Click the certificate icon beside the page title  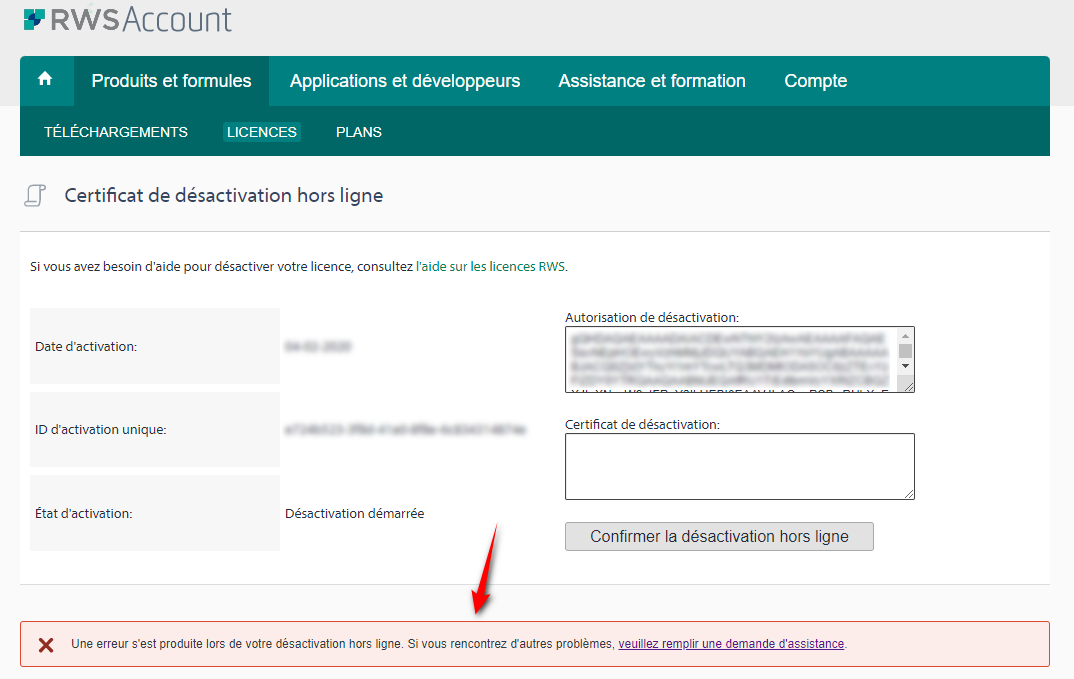pyautogui.click(x=35, y=194)
